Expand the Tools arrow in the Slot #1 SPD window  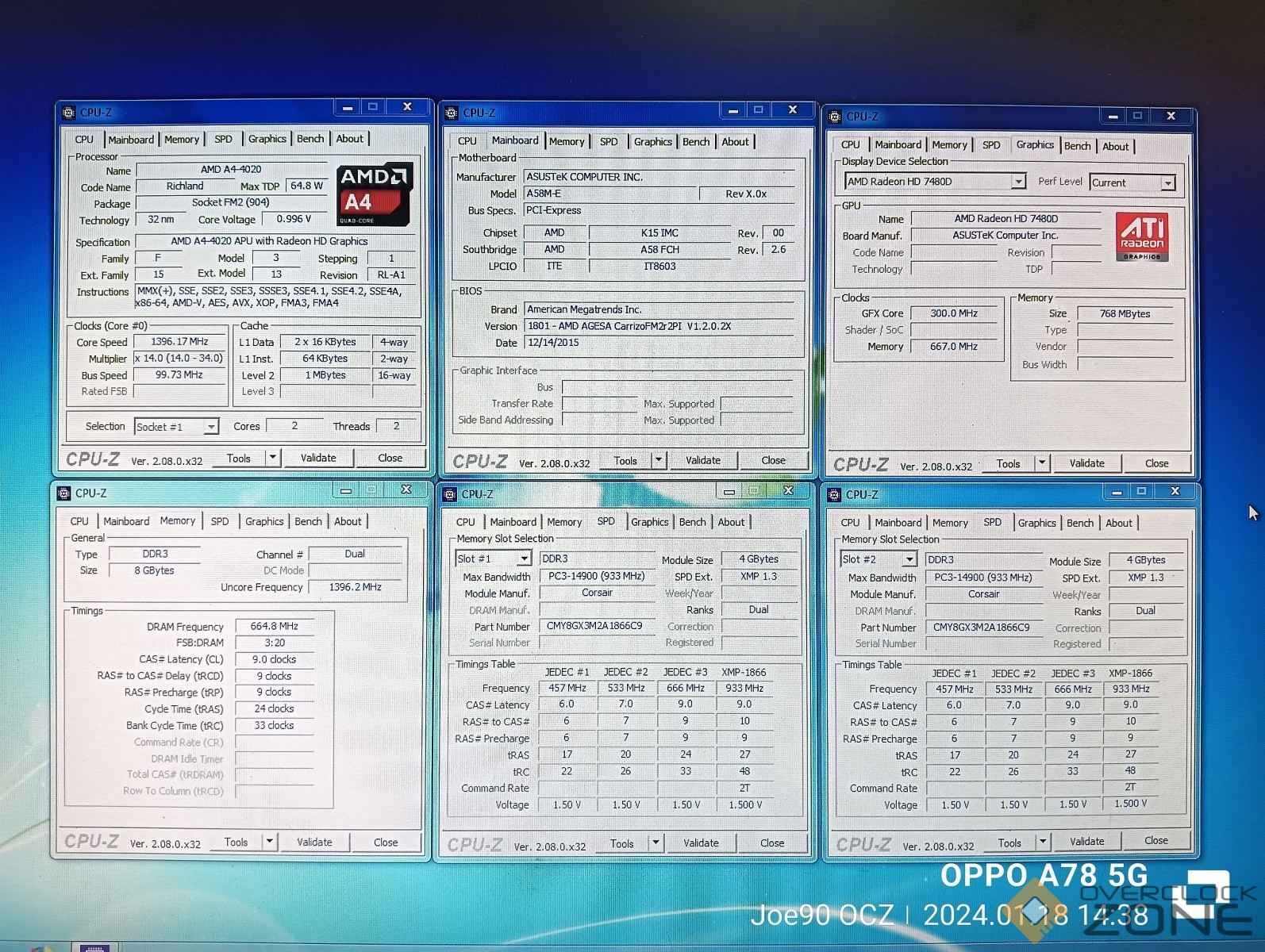click(x=656, y=843)
